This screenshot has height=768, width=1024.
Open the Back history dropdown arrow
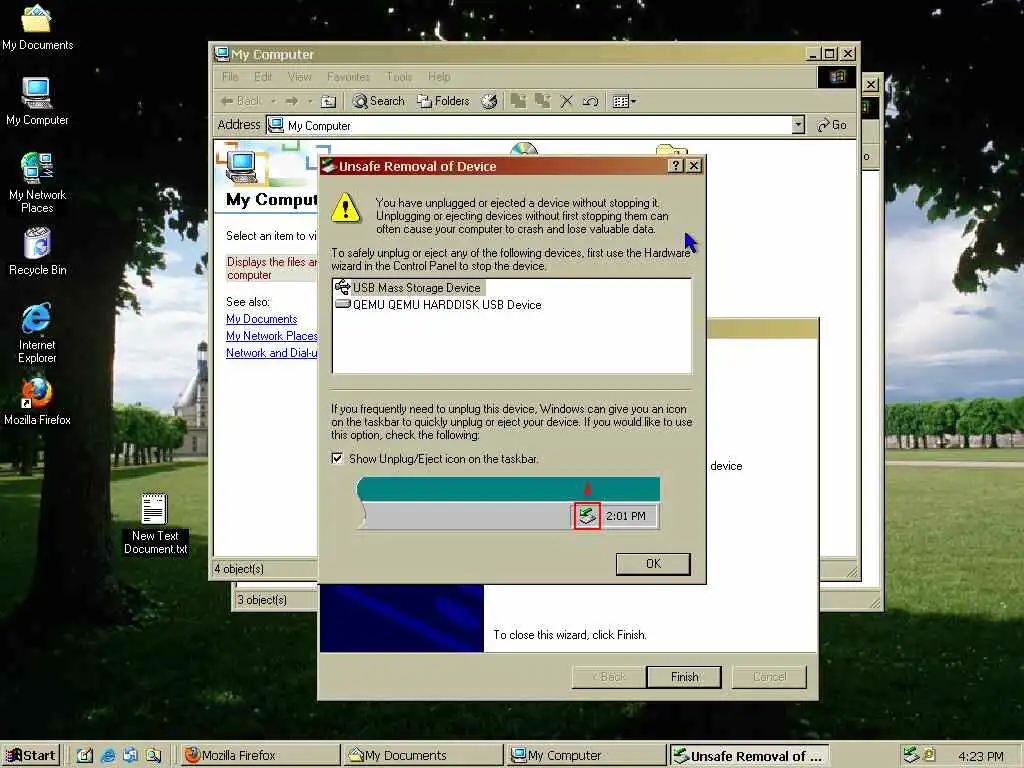(274, 101)
